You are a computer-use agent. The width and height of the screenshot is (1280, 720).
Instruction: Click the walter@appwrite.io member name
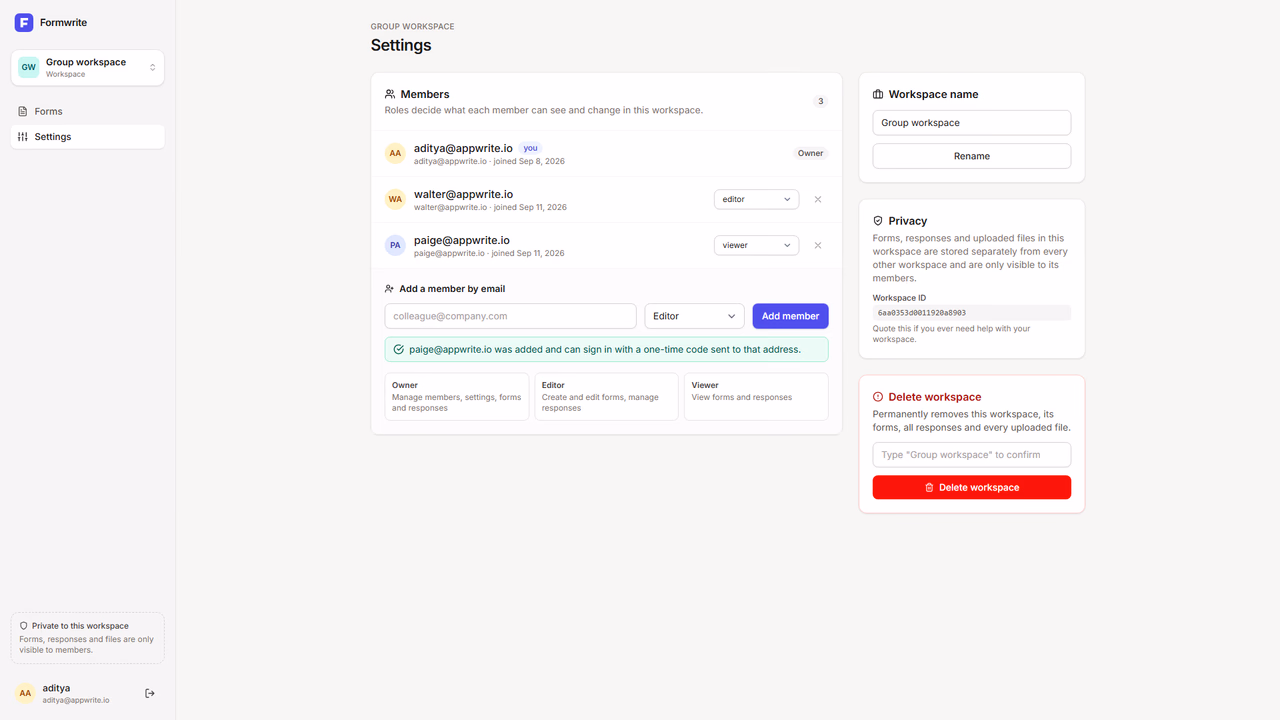pos(464,194)
